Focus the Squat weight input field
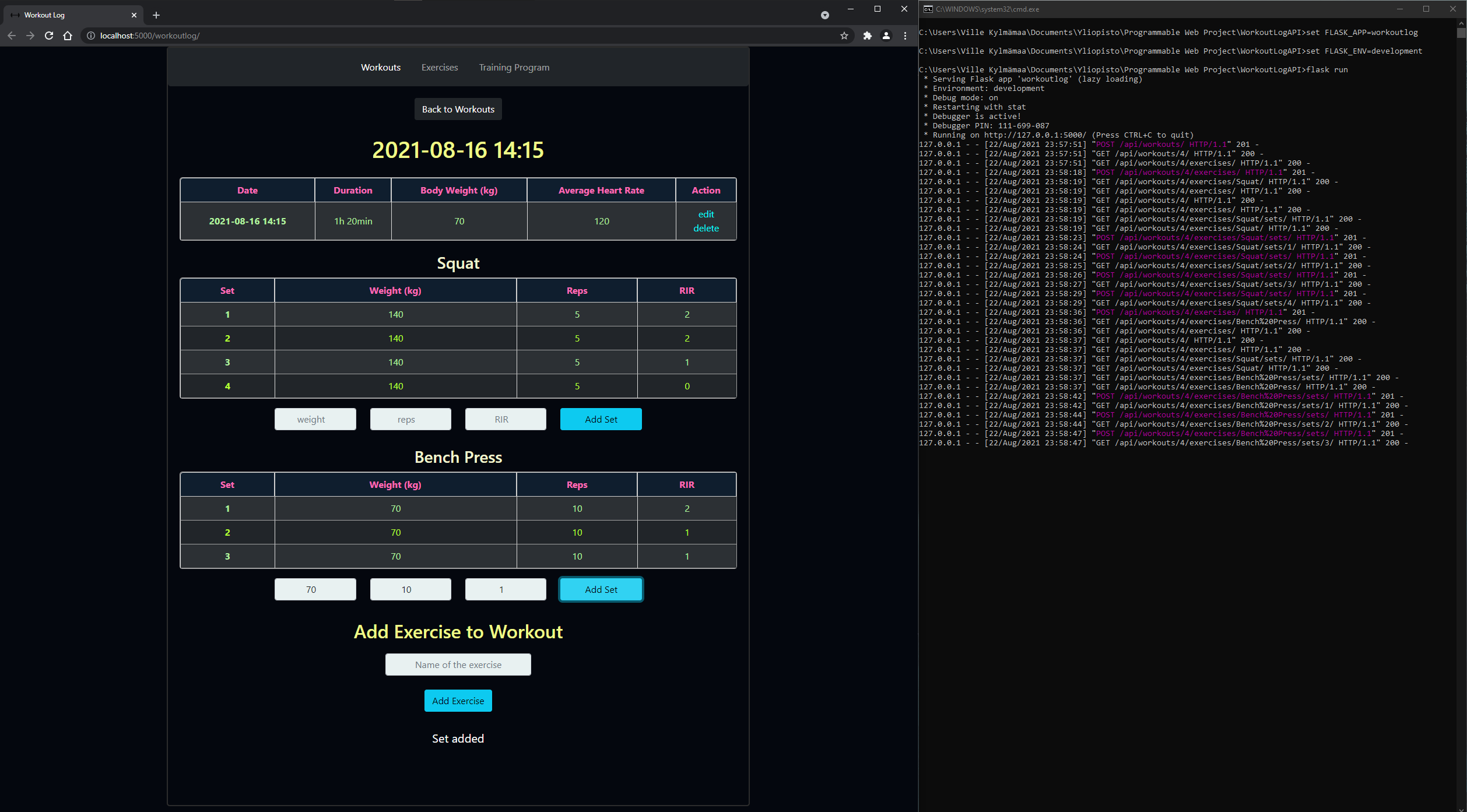 pos(315,419)
